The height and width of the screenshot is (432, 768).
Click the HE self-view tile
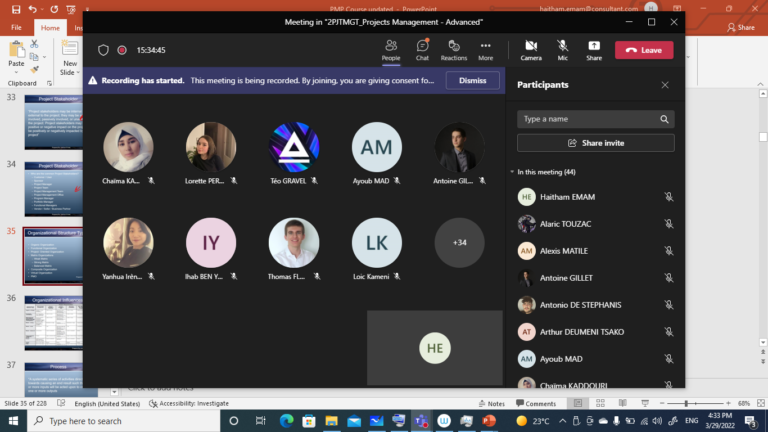[x=435, y=348]
